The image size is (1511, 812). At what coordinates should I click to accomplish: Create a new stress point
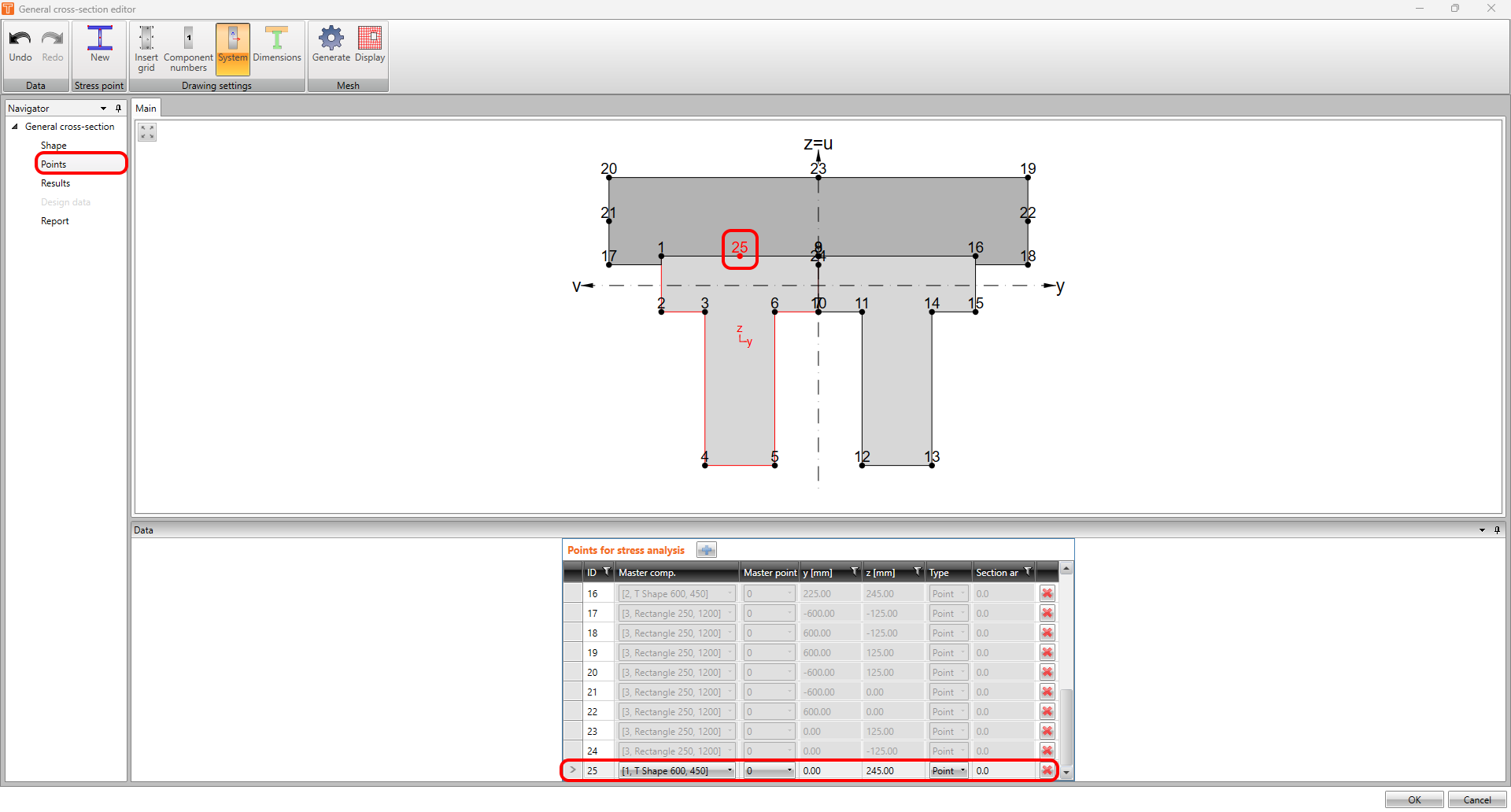point(99,46)
